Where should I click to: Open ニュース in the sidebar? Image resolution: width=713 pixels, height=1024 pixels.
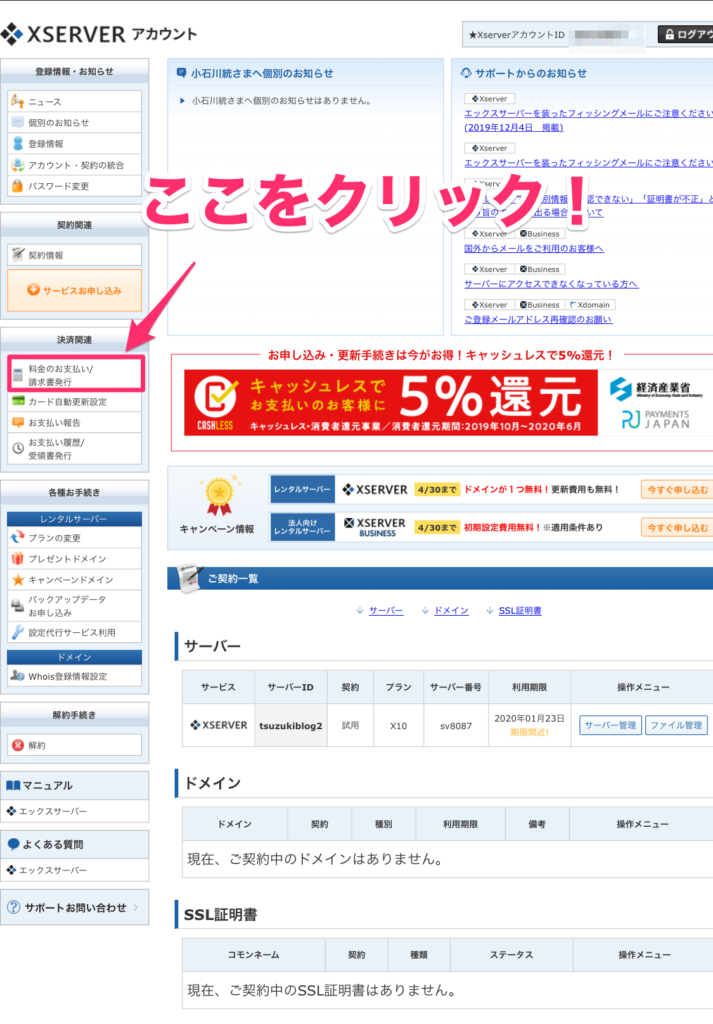pos(74,102)
